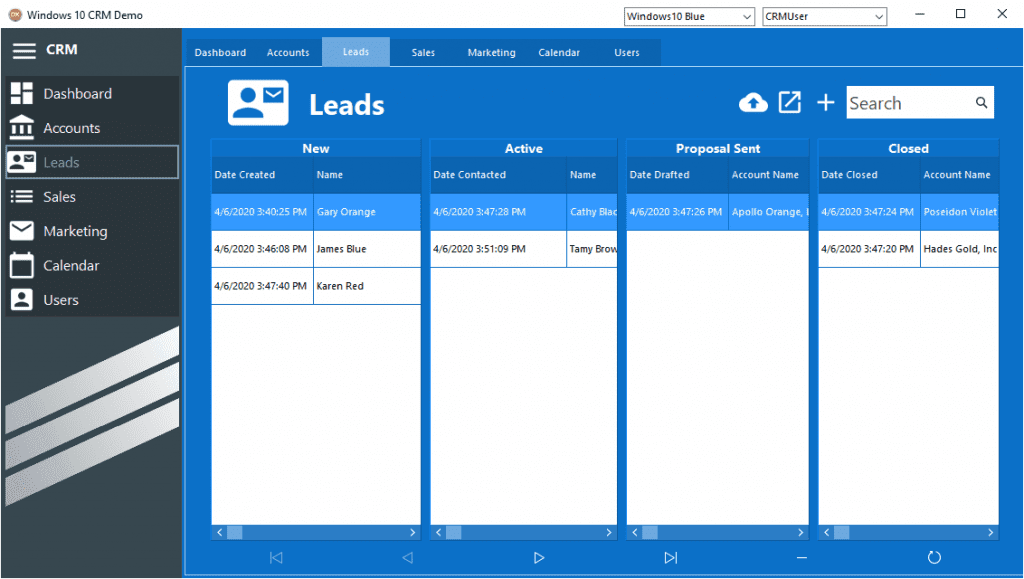Go to last record navigation button
Viewport: 1024px width, 579px height.
[x=671, y=557]
